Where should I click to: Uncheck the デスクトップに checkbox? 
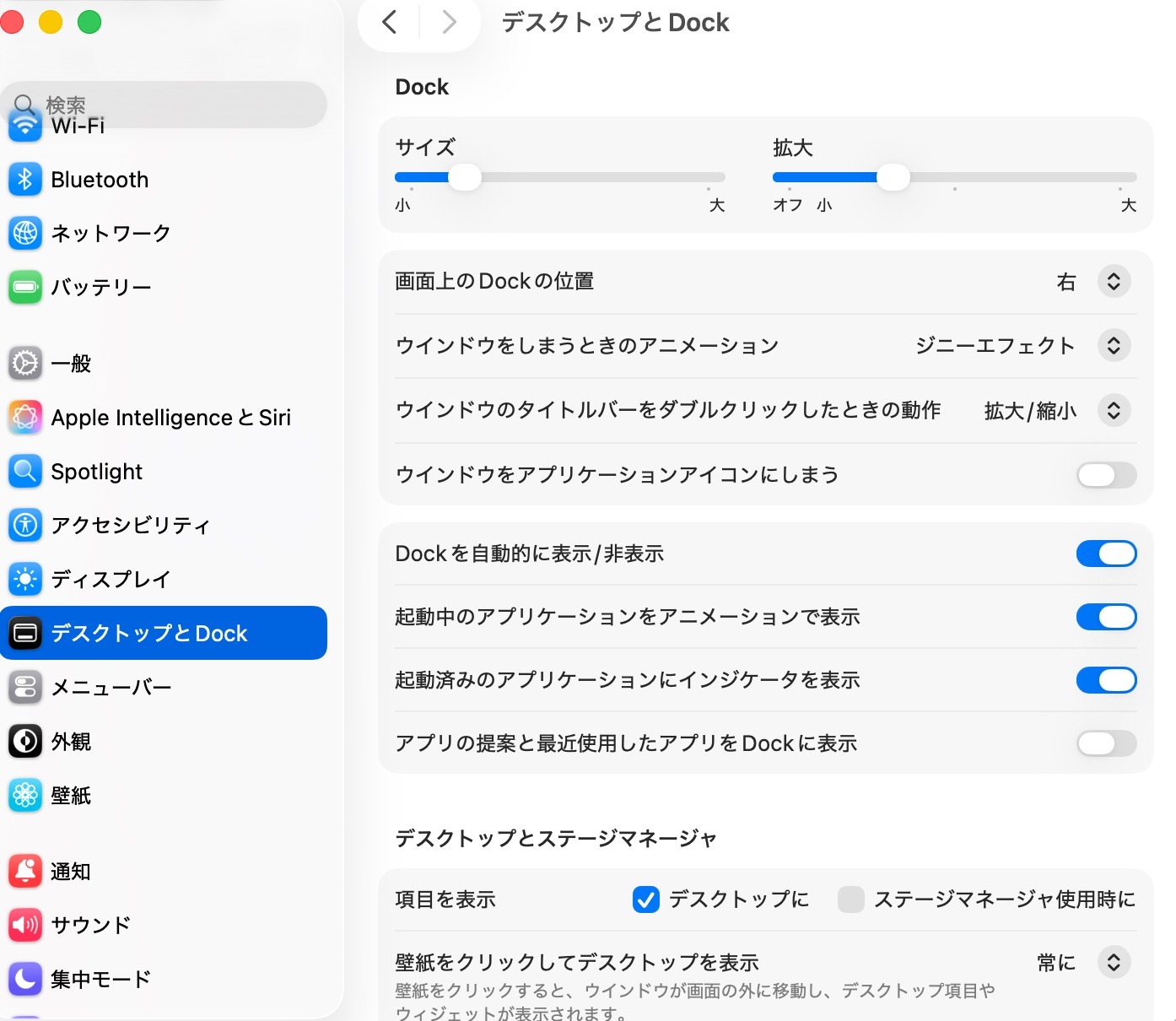click(x=646, y=900)
